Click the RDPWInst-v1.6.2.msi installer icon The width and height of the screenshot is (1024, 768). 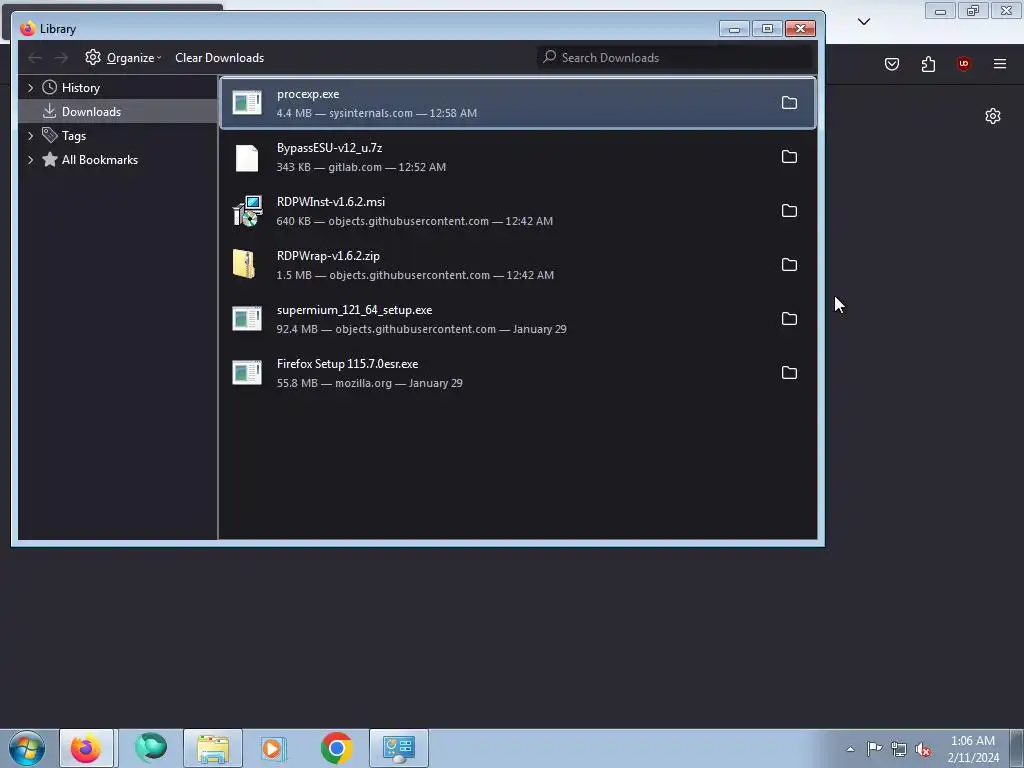[247, 210]
